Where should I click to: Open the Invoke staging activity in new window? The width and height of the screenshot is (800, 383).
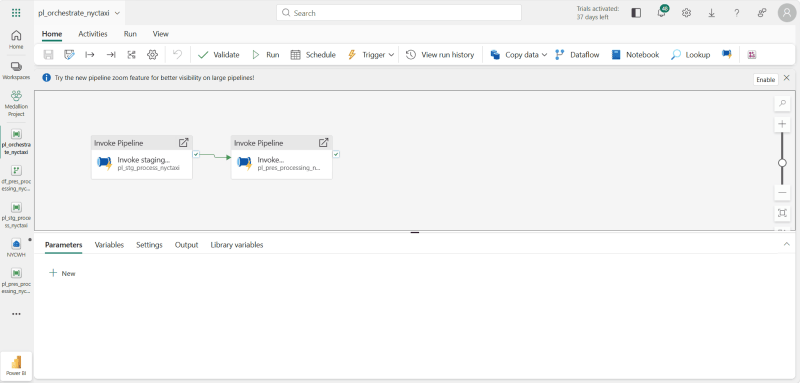(x=184, y=143)
